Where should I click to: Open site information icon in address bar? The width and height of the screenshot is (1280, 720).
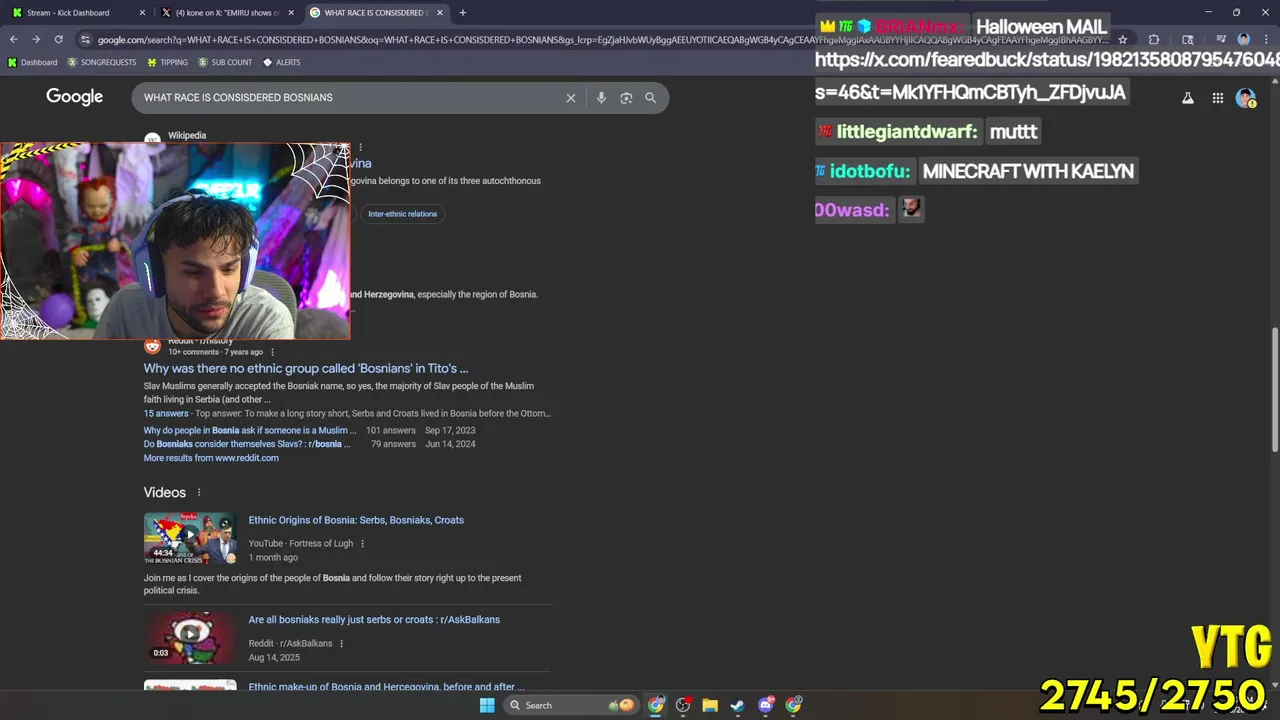coord(86,39)
